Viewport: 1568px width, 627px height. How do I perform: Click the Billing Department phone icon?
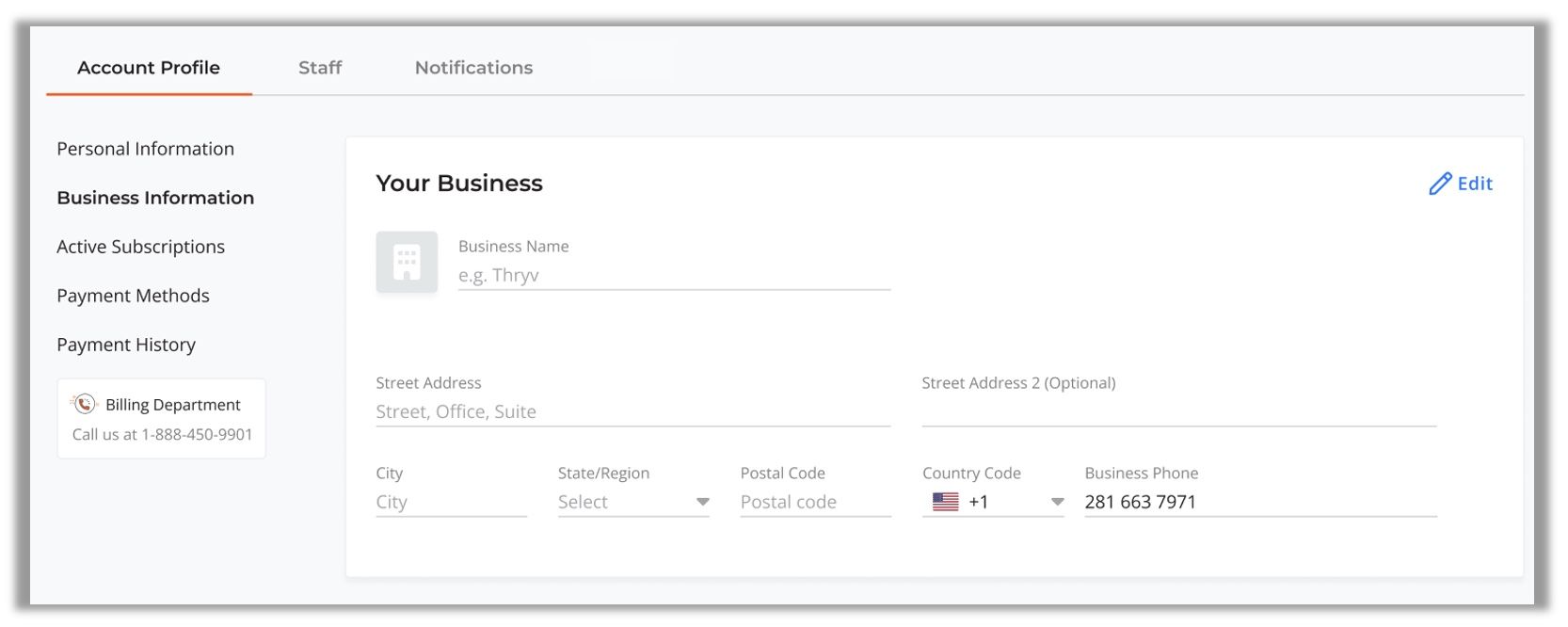85,404
